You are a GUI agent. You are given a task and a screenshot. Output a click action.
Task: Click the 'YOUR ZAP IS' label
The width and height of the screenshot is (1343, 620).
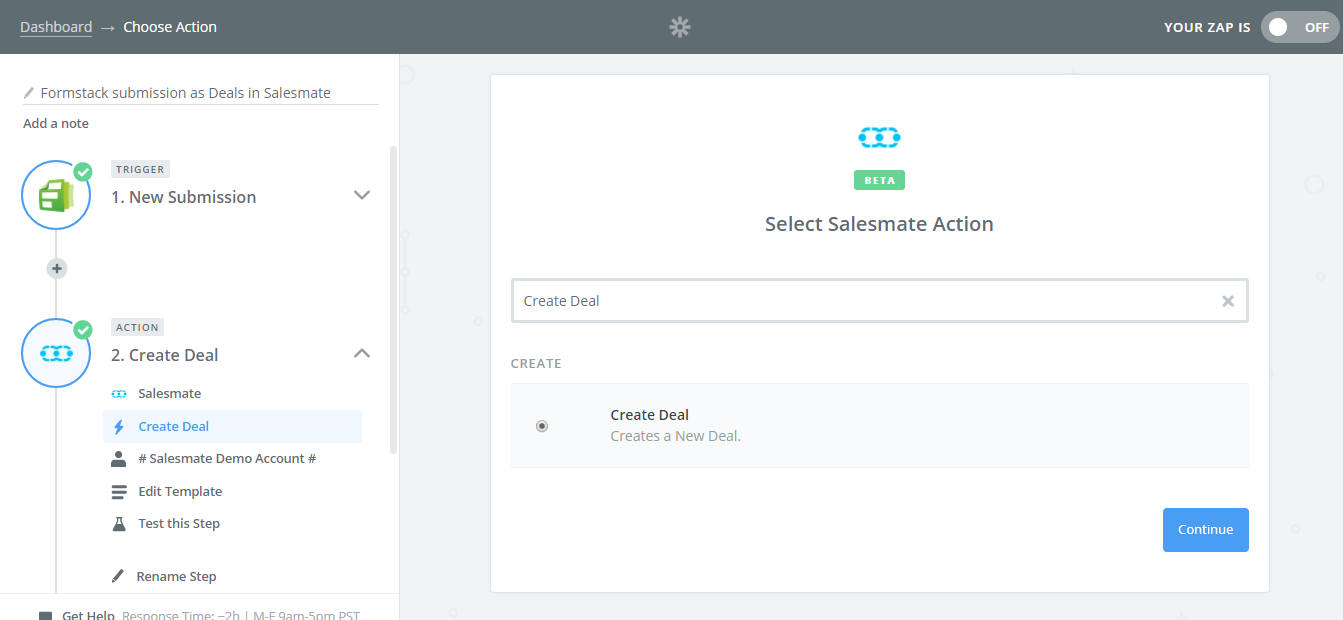[1207, 28]
